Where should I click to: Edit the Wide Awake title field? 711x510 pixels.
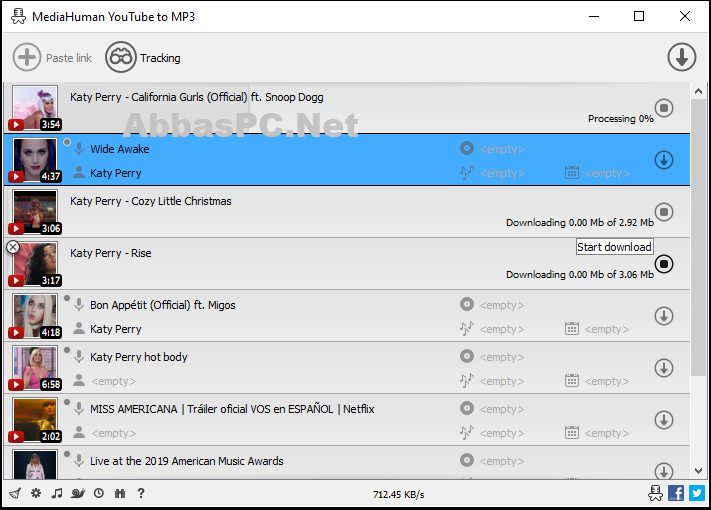[120, 149]
